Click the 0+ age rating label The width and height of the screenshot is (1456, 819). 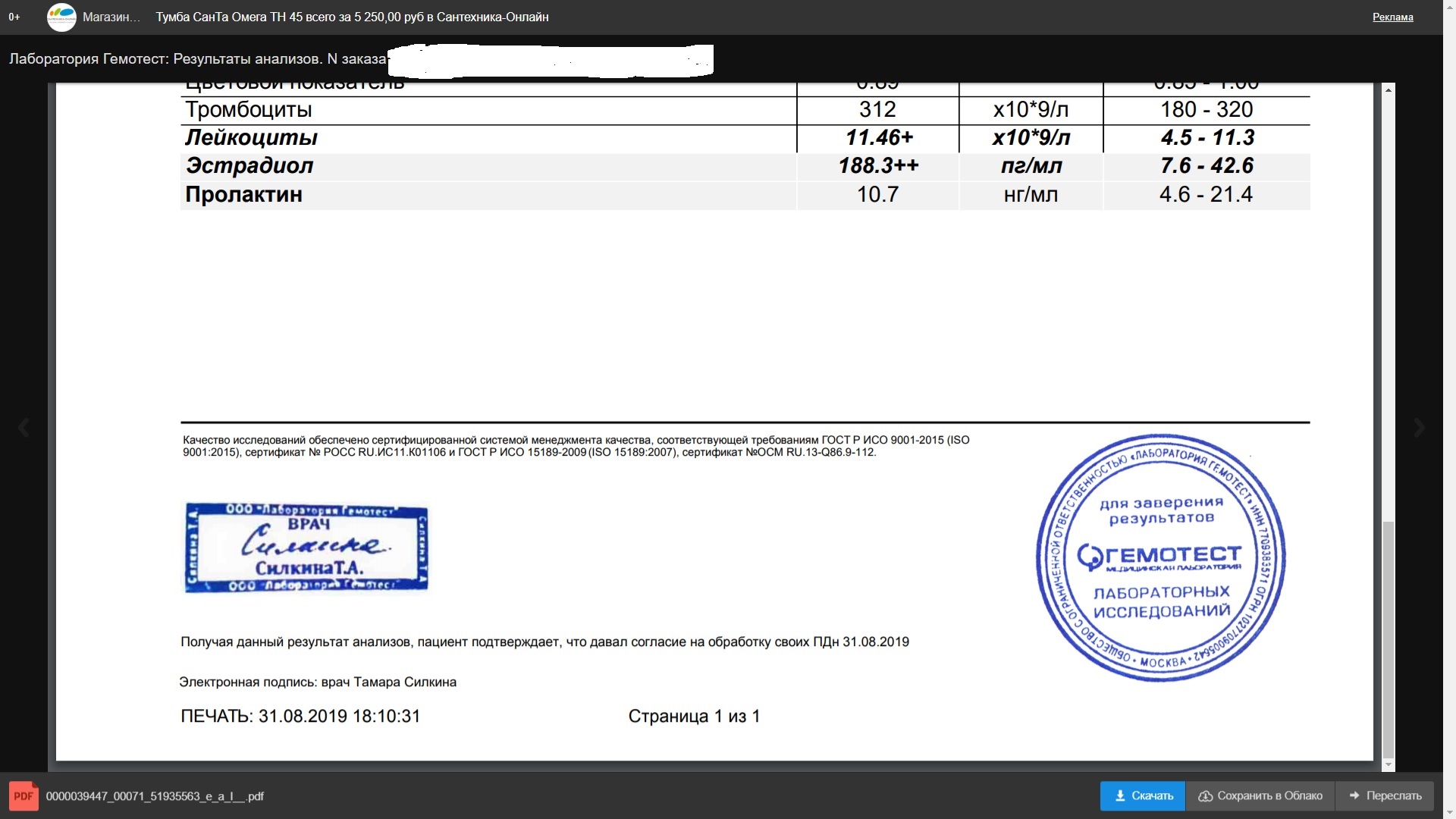[14, 17]
